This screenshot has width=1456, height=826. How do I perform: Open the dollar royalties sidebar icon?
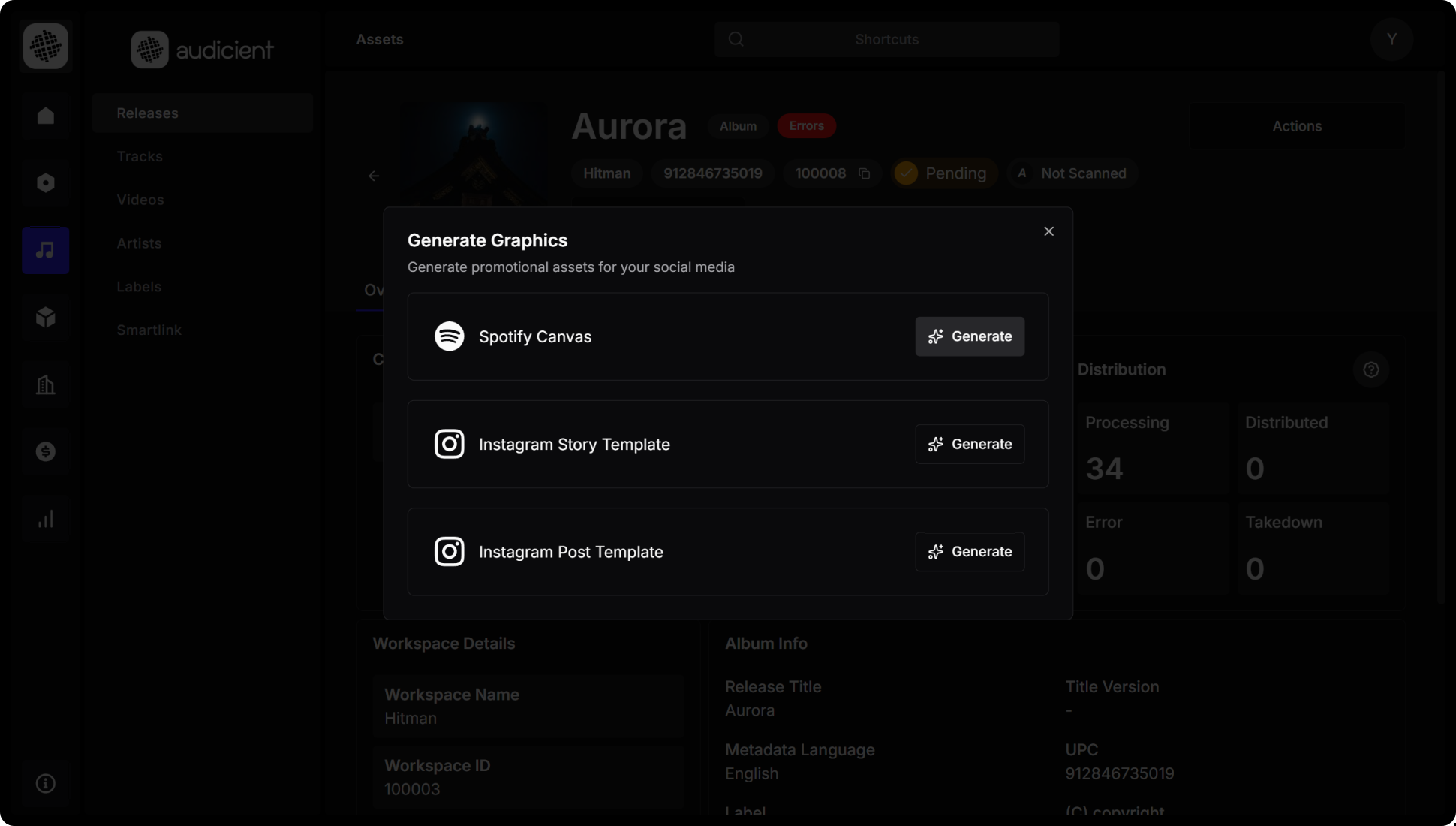click(45, 451)
